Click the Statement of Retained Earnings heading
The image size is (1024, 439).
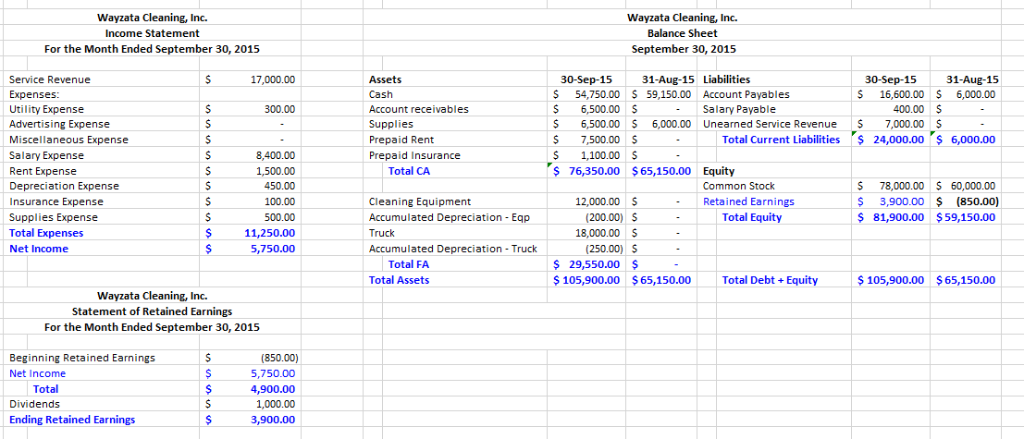click(x=152, y=312)
